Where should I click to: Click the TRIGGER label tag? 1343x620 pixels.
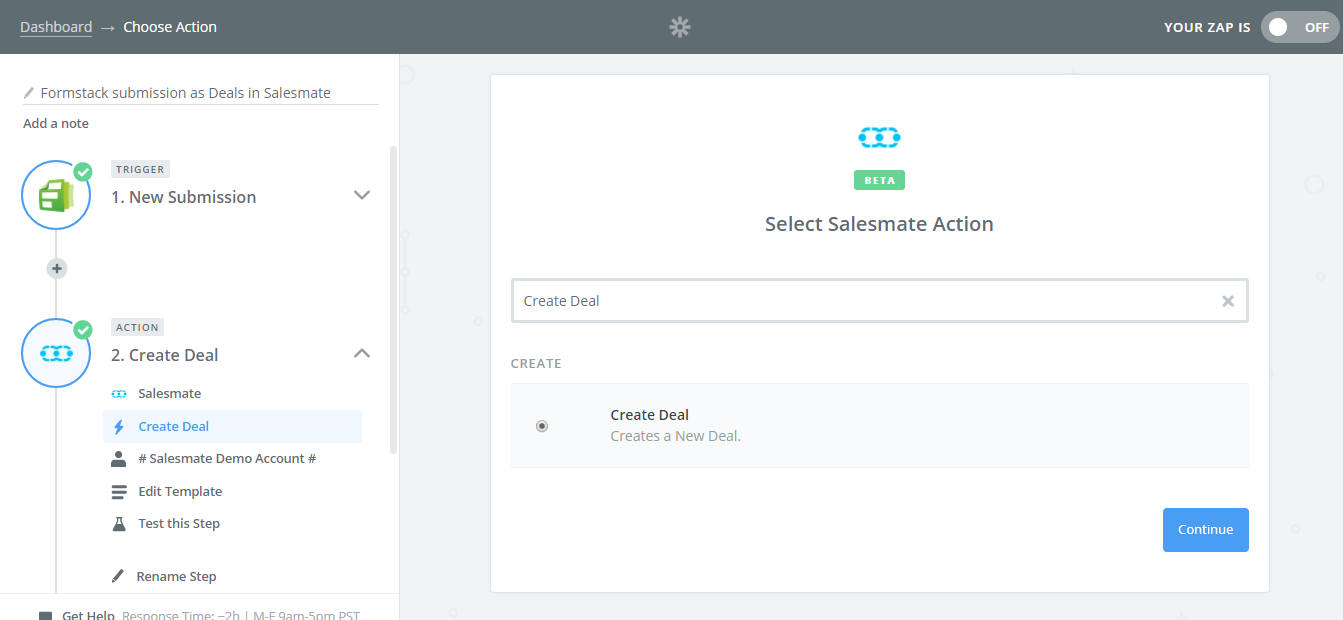coord(140,169)
